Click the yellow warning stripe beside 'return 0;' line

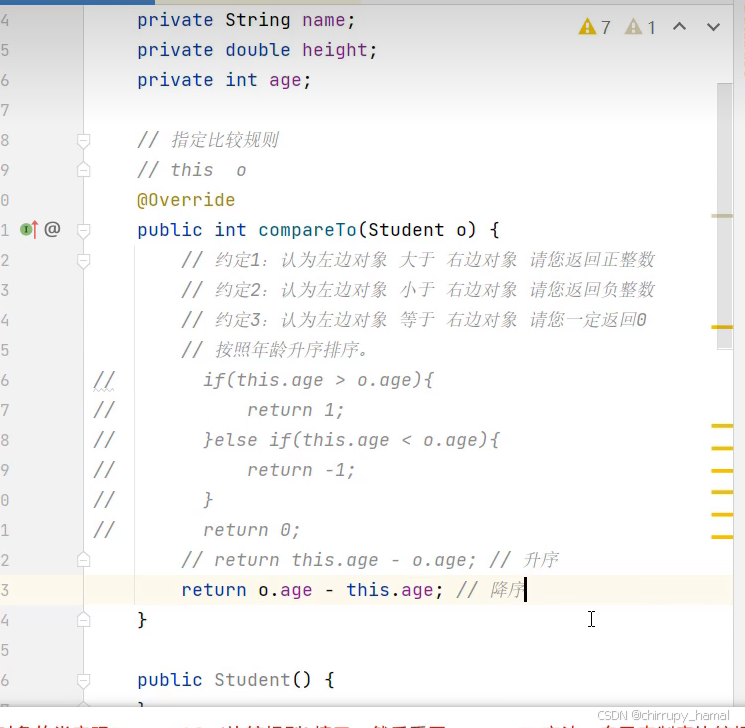pyautogui.click(x=722, y=537)
